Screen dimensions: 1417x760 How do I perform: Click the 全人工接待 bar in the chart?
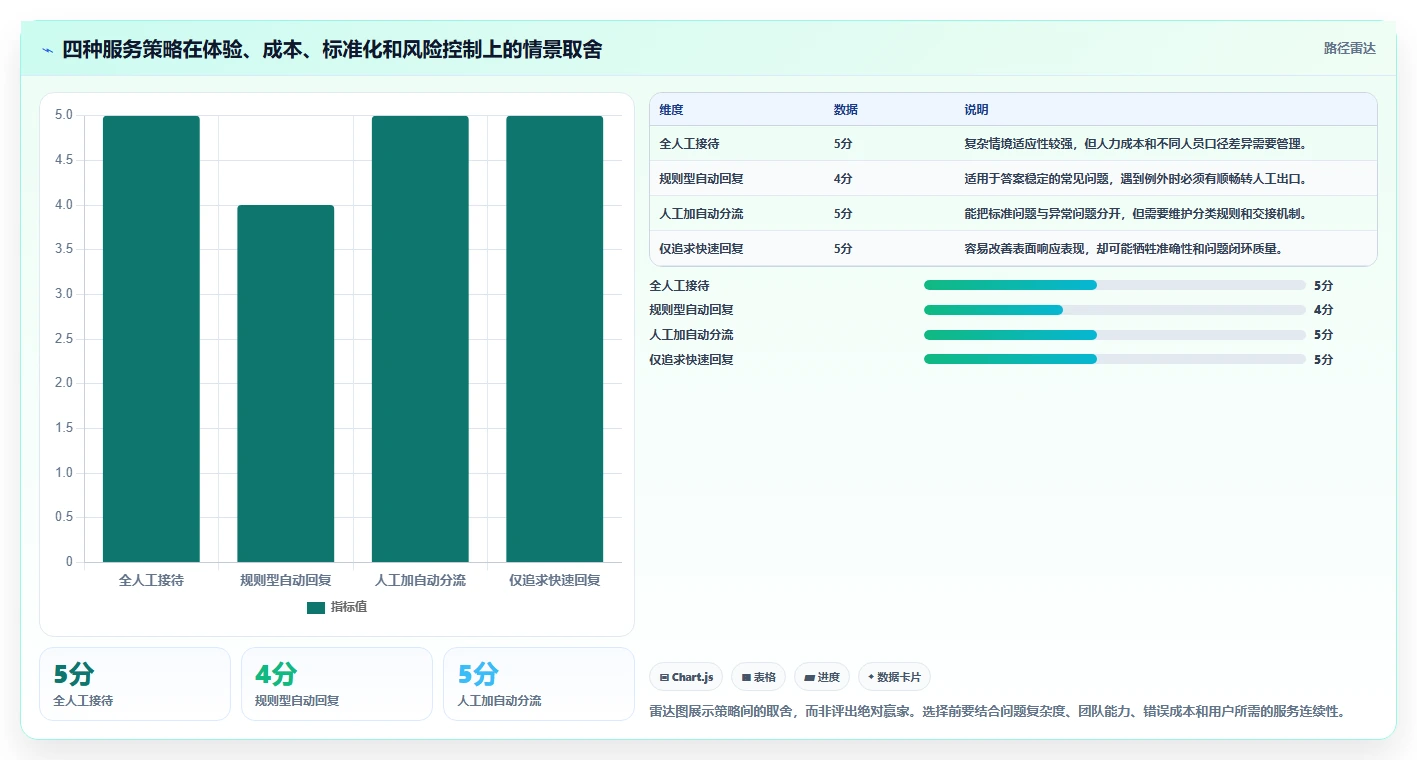point(151,339)
